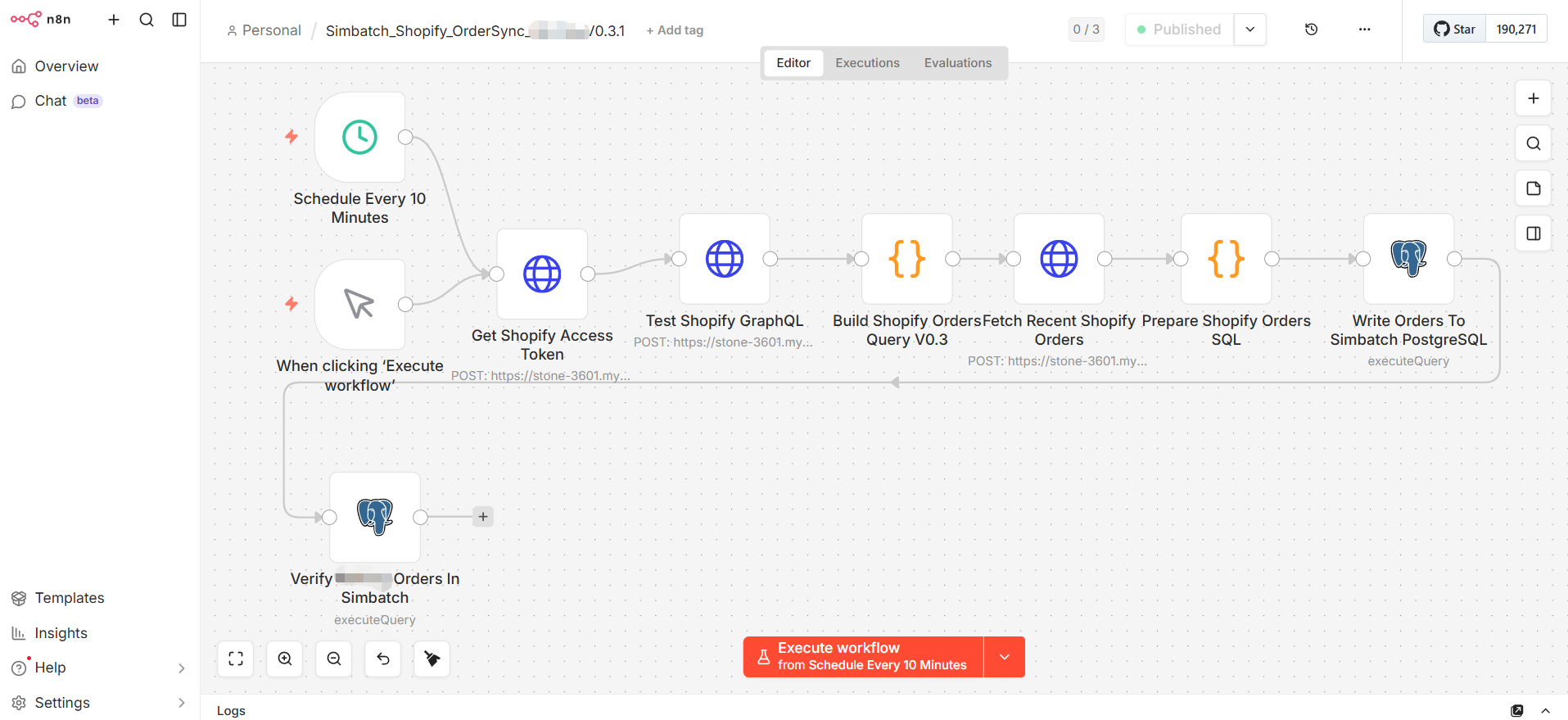The height and width of the screenshot is (720, 1568).
Task: Open the Logs panel
Action: point(231,711)
